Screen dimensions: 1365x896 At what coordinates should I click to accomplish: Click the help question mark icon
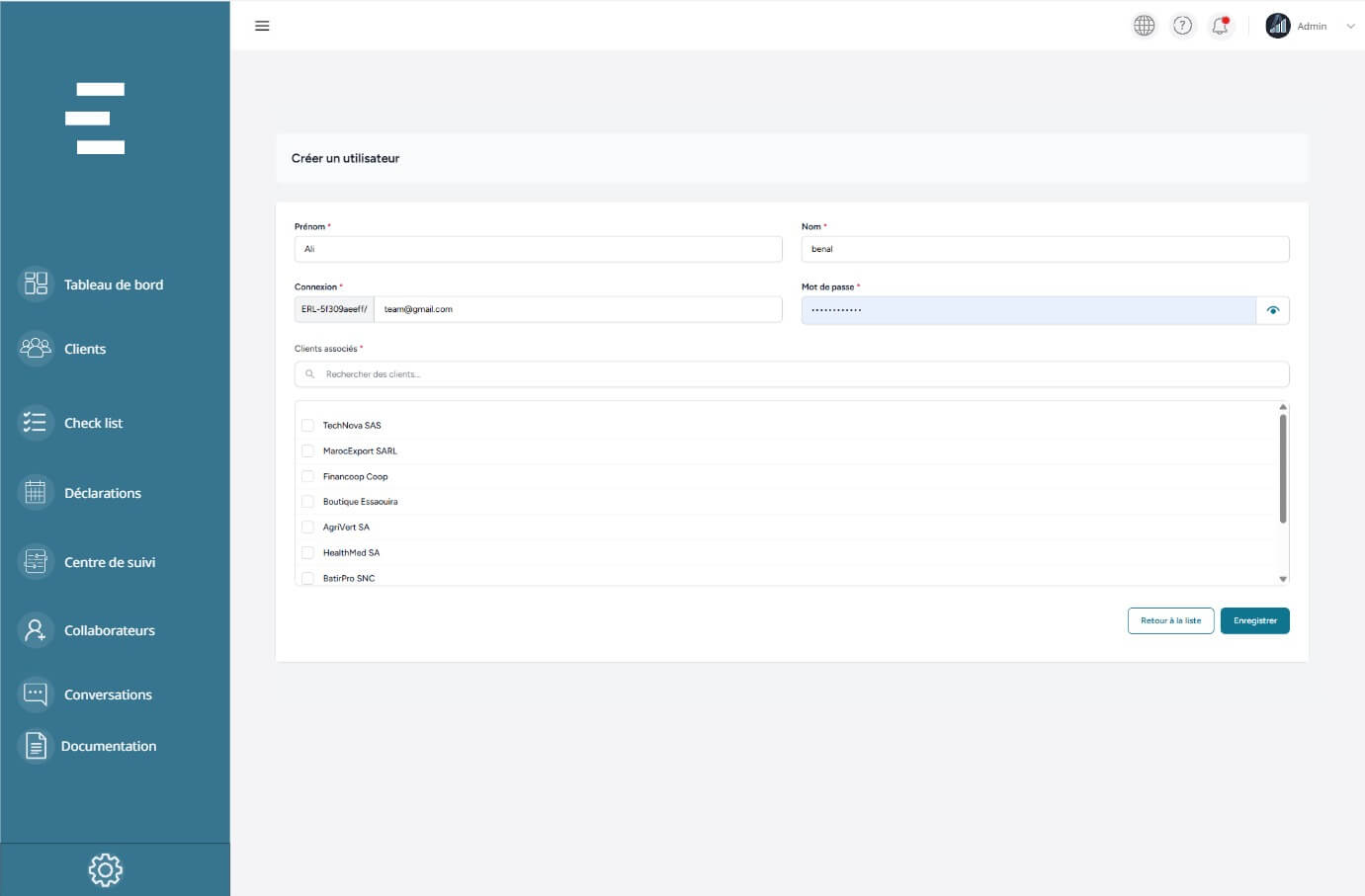1182,26
